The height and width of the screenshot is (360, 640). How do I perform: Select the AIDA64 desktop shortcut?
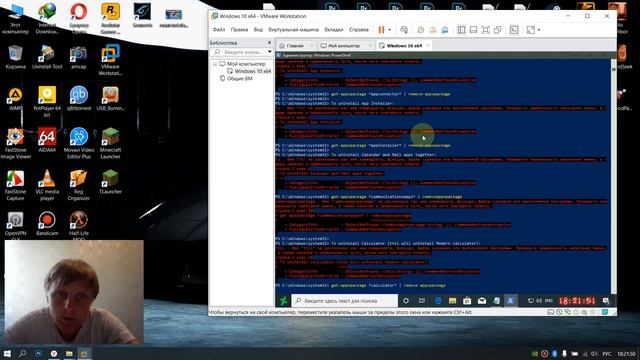point(47,140)
